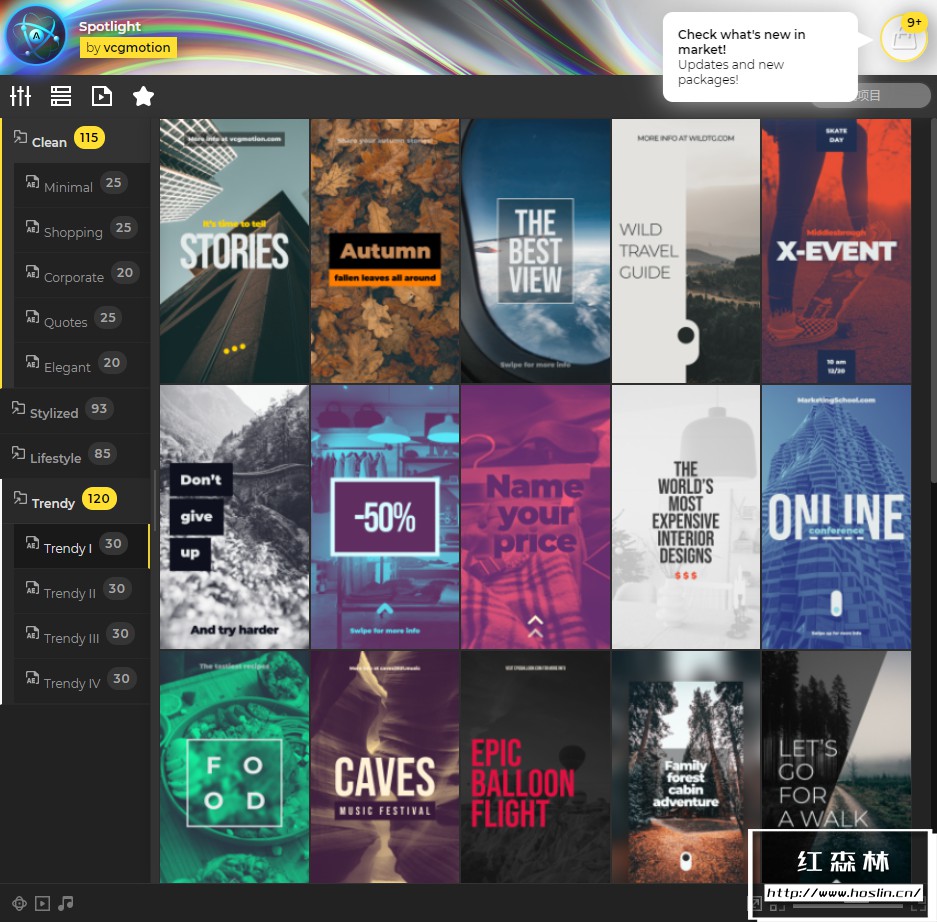Select the Expensive Interior Designs thumbnail
The image size is (937, 922).
click(686, 517)
